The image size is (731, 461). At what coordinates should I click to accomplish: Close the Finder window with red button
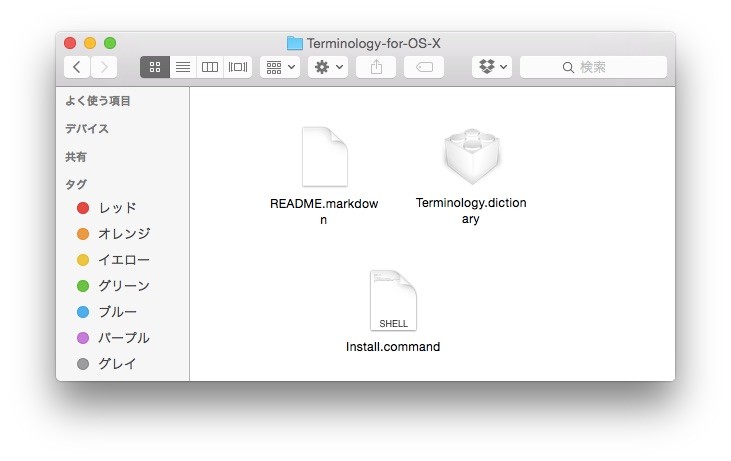point(70,43)
